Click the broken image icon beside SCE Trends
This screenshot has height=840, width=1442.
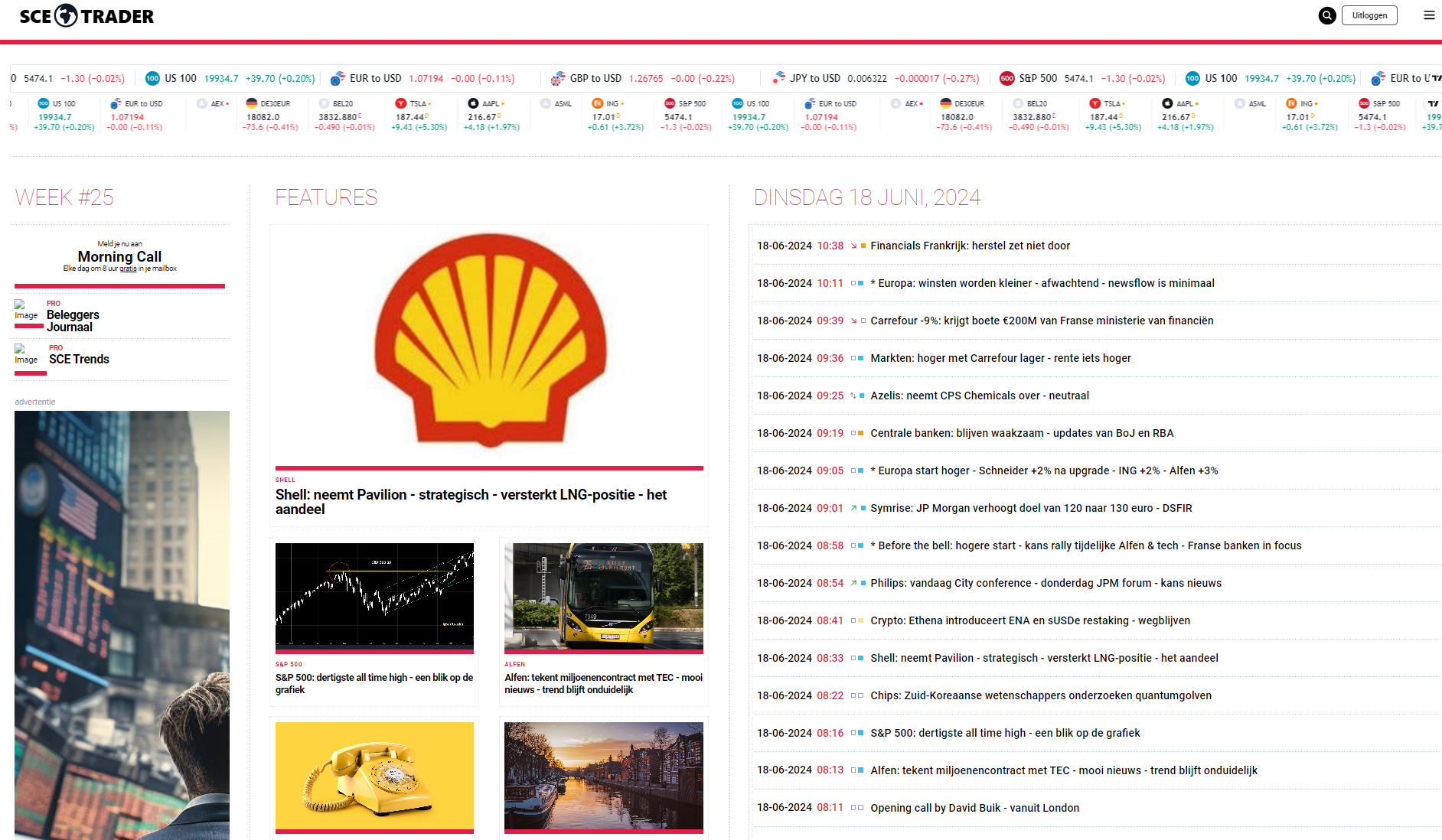point(26,354)
